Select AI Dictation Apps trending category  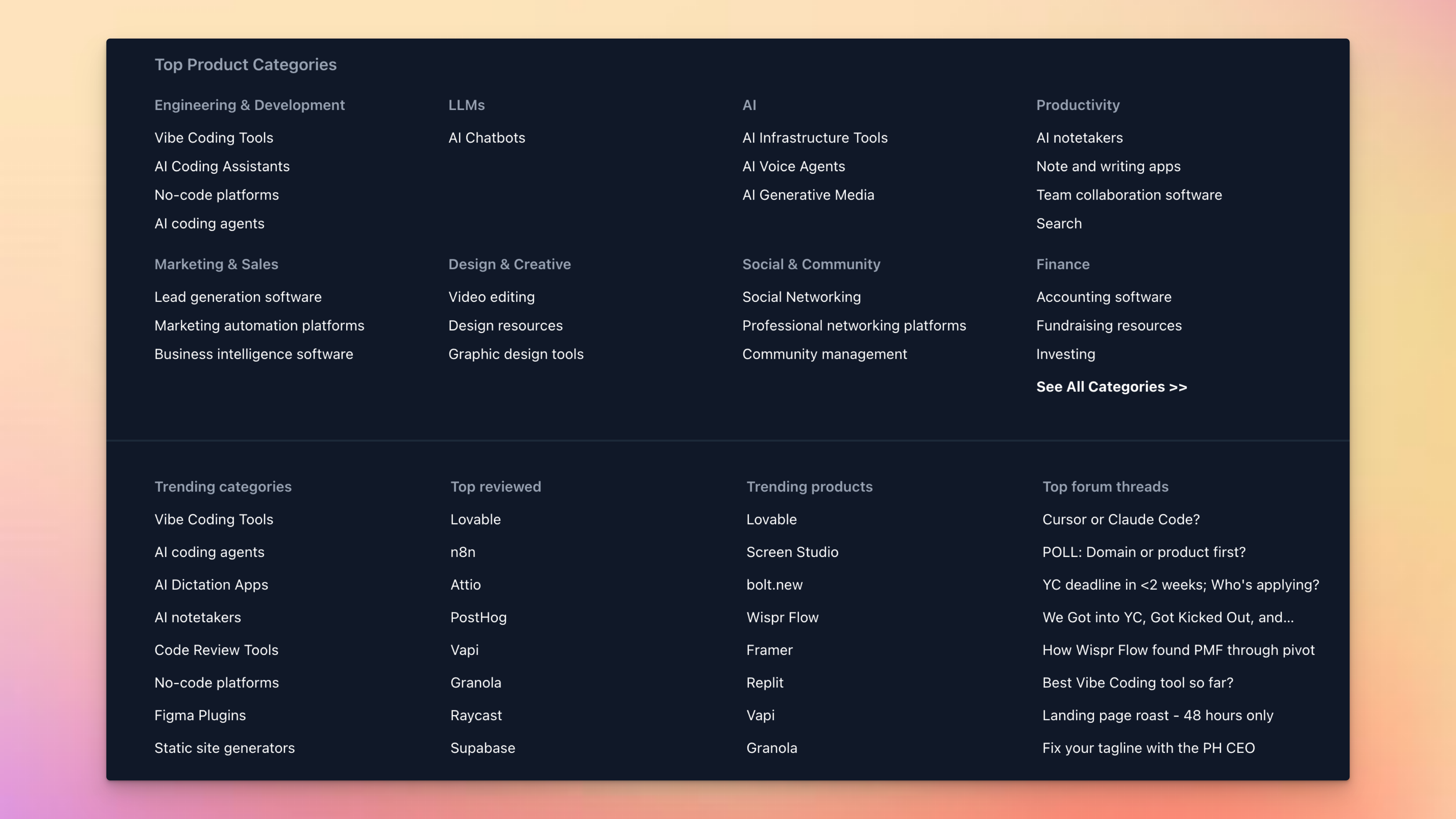click(211, 585)
